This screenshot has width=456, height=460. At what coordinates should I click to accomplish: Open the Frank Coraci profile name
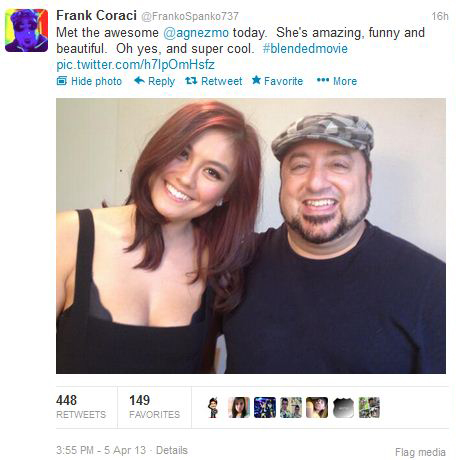96,15
